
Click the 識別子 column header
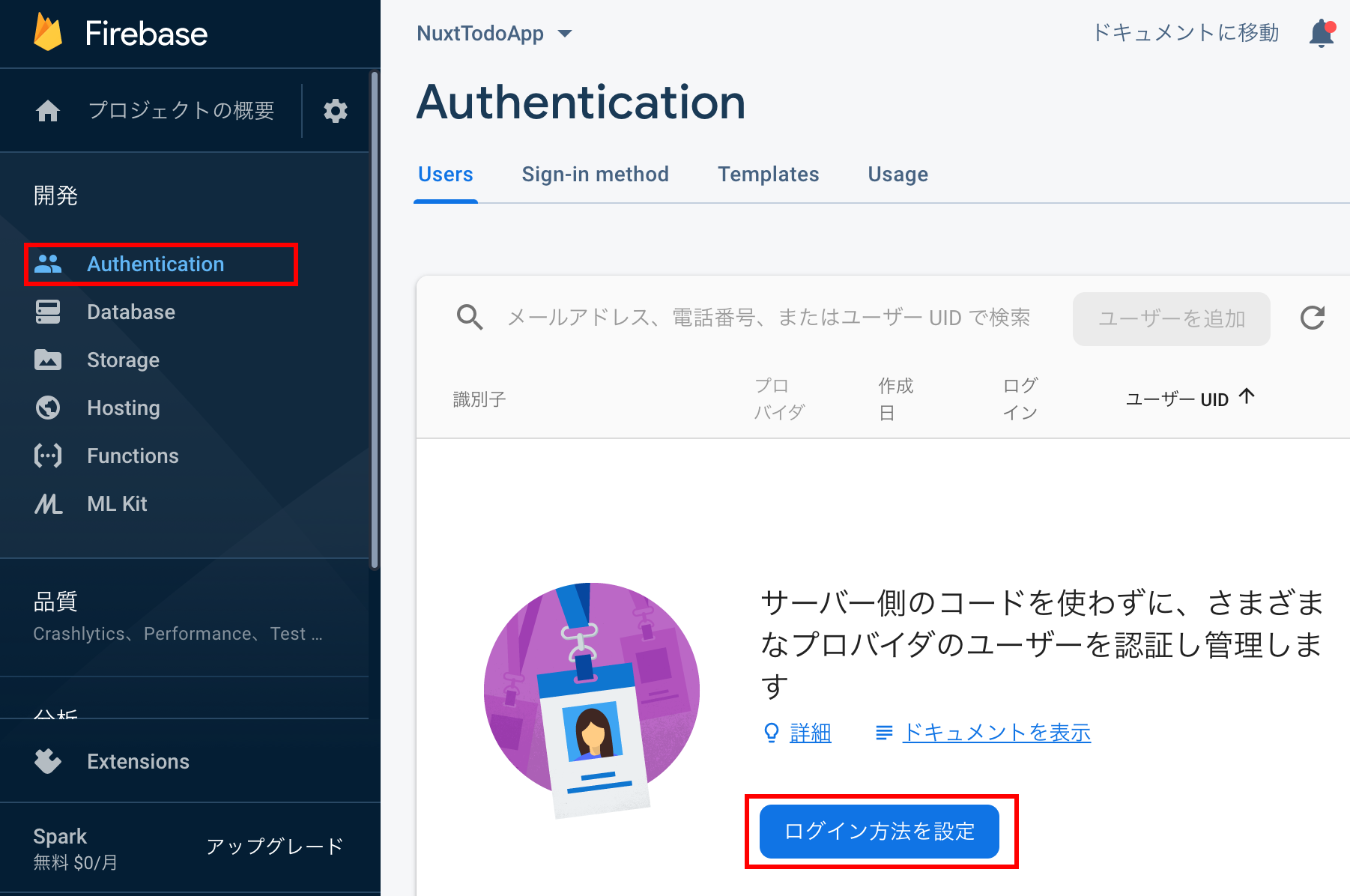click(x=479, y=399)
